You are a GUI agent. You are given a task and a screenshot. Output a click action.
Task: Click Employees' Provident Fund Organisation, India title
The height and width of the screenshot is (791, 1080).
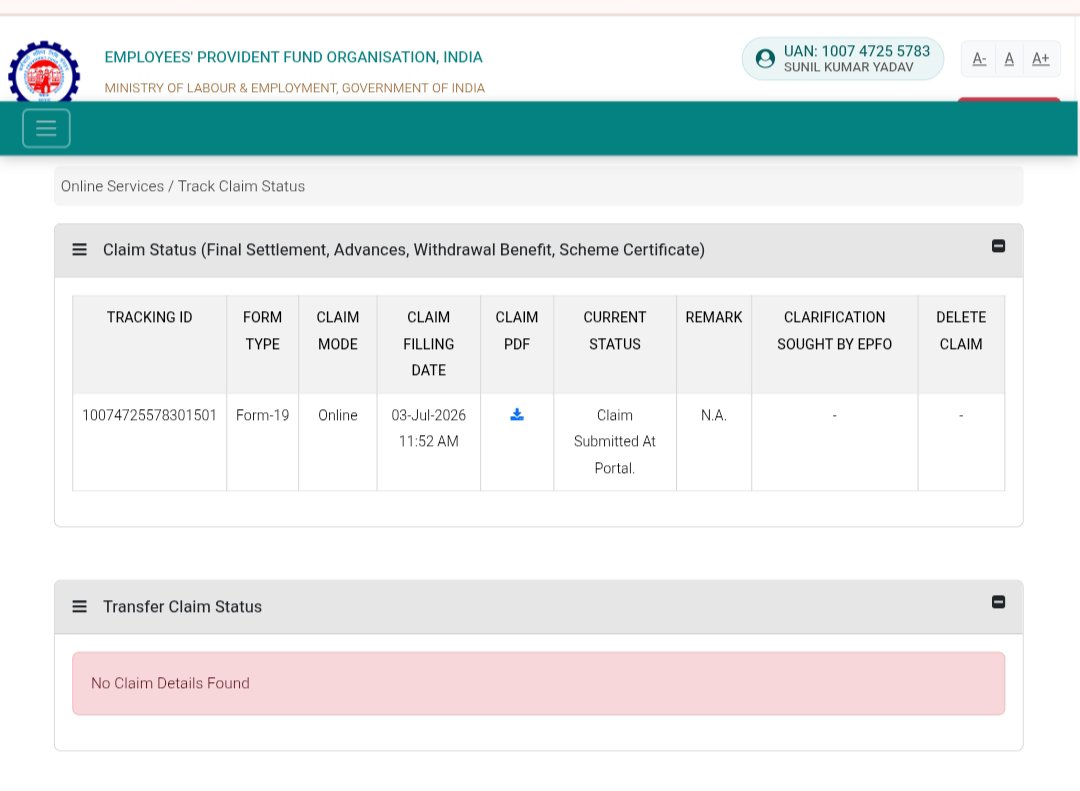click(293, 57)
